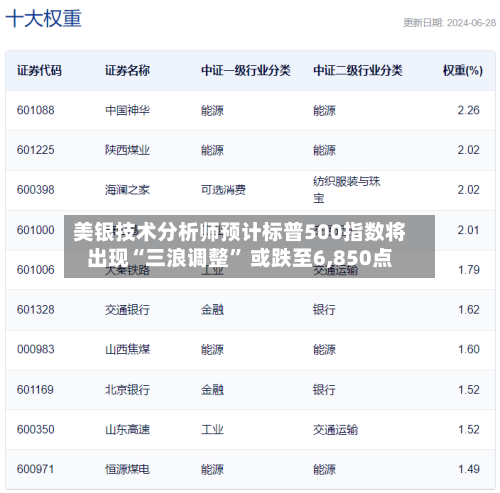Screen dimensions: 500x493
Task: Click the 中证一级行业分类 column header
Action: click(x=246, y=70)
